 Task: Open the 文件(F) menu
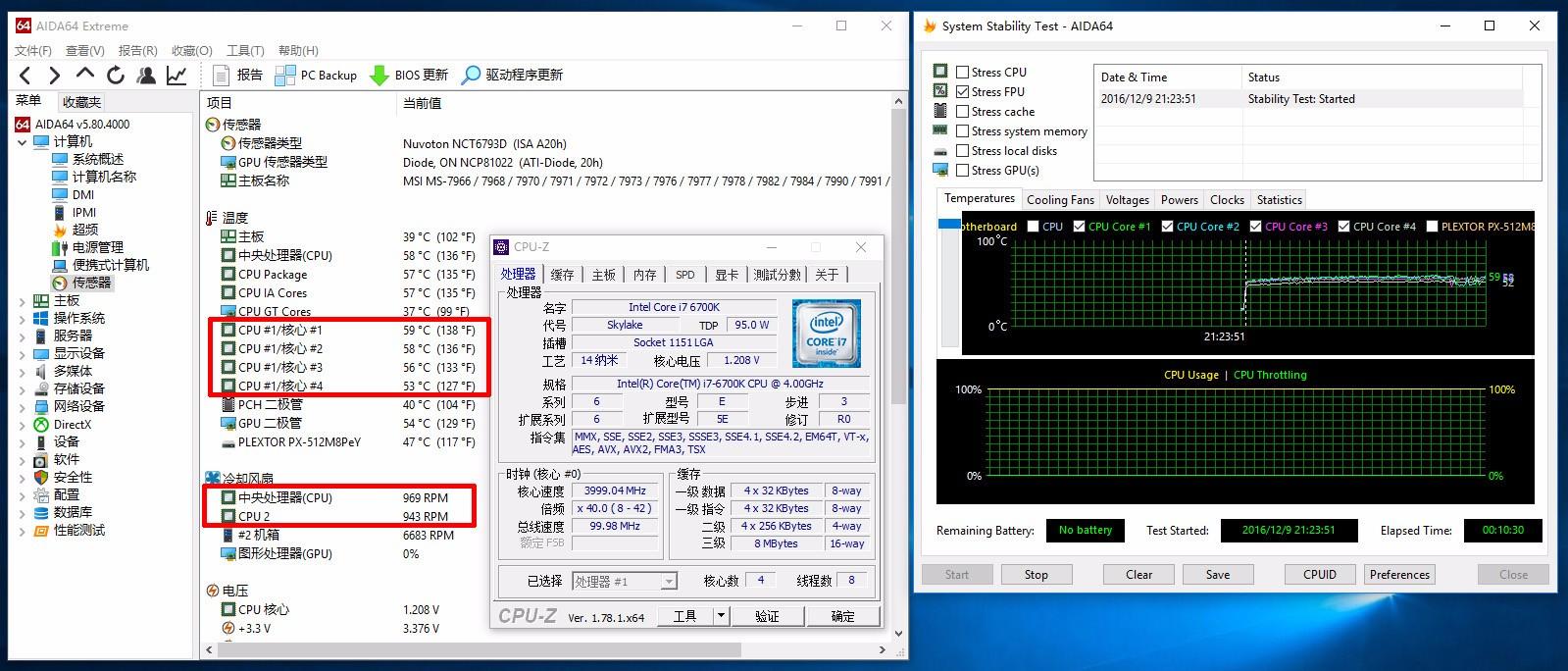[x=33, y=50]
